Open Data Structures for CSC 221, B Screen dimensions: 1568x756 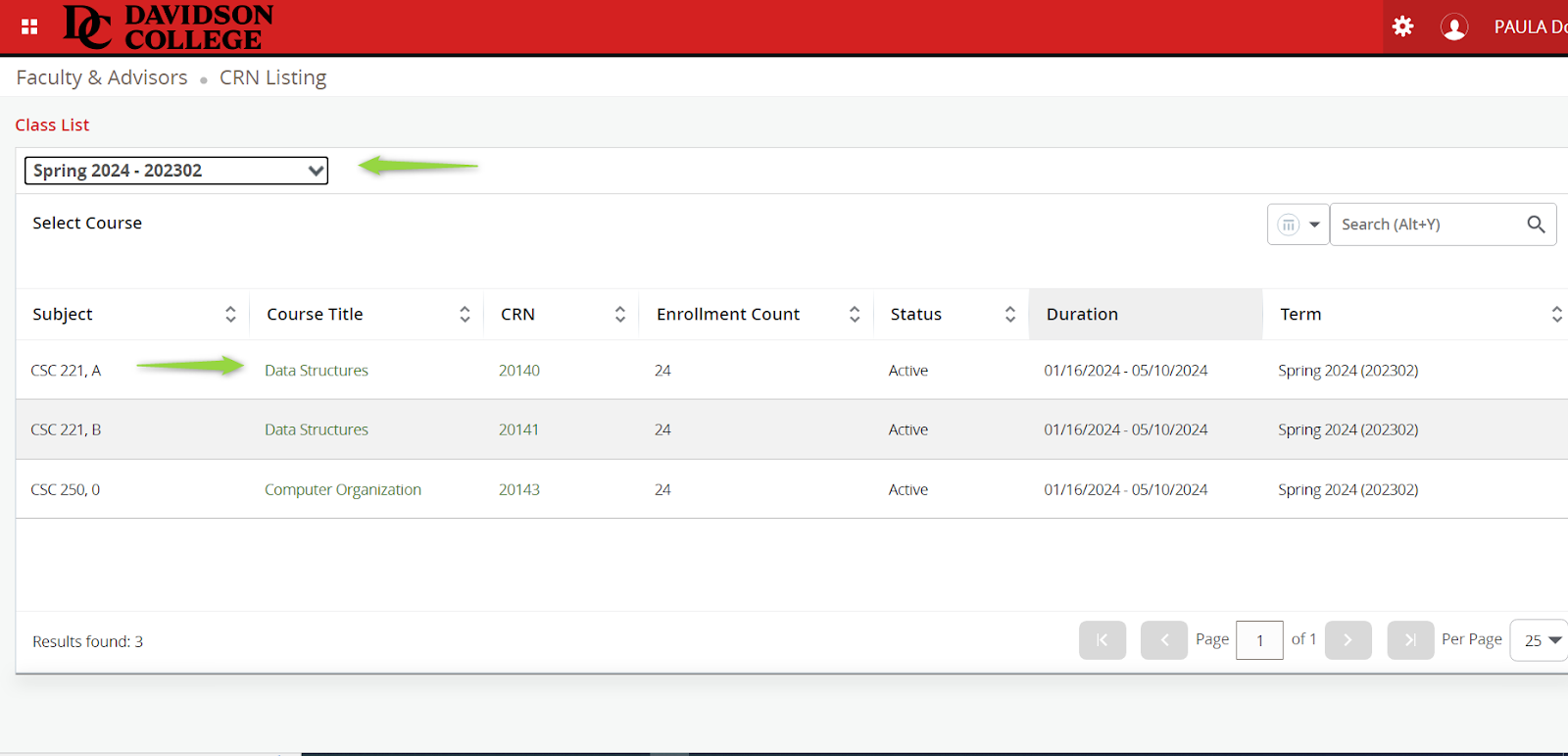[x=317, y=429]
